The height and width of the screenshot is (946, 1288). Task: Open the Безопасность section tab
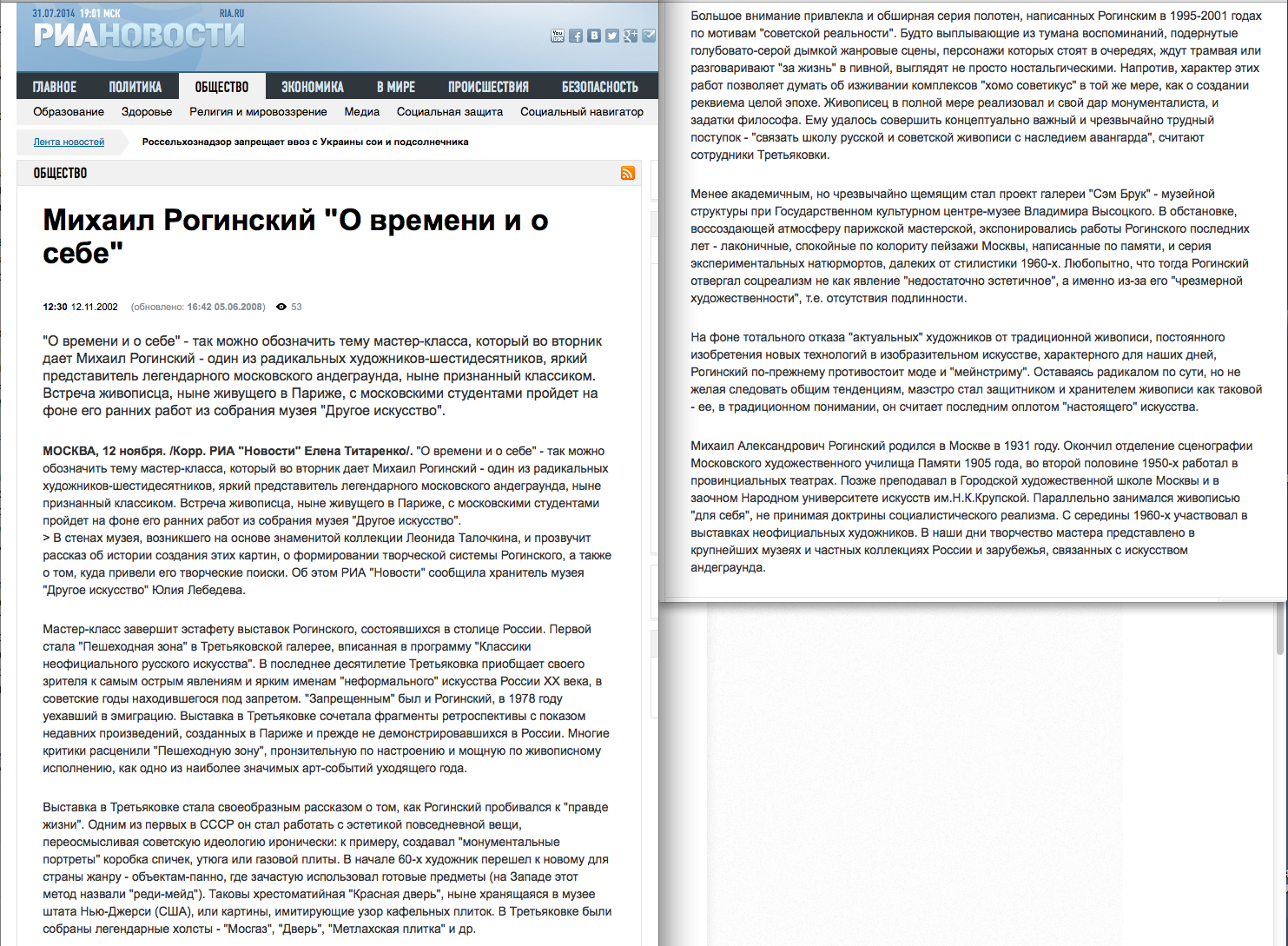[599, 87]
